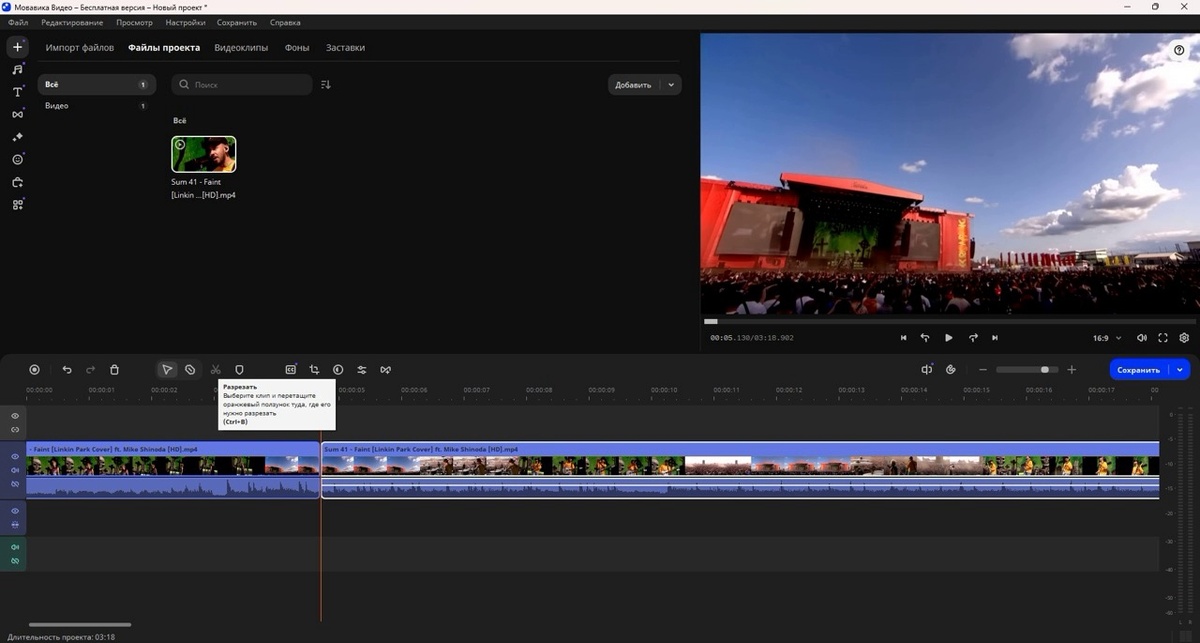Add a marker with the shield marker icon
The width and height of the screenshot is (1200, 643).
pos(239,369)
